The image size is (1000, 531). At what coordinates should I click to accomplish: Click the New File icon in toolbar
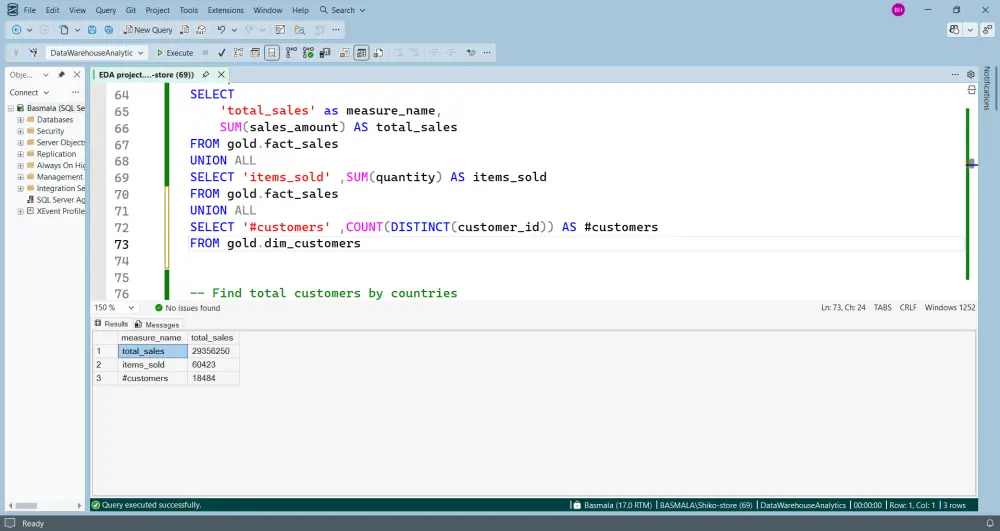[64, 30]
